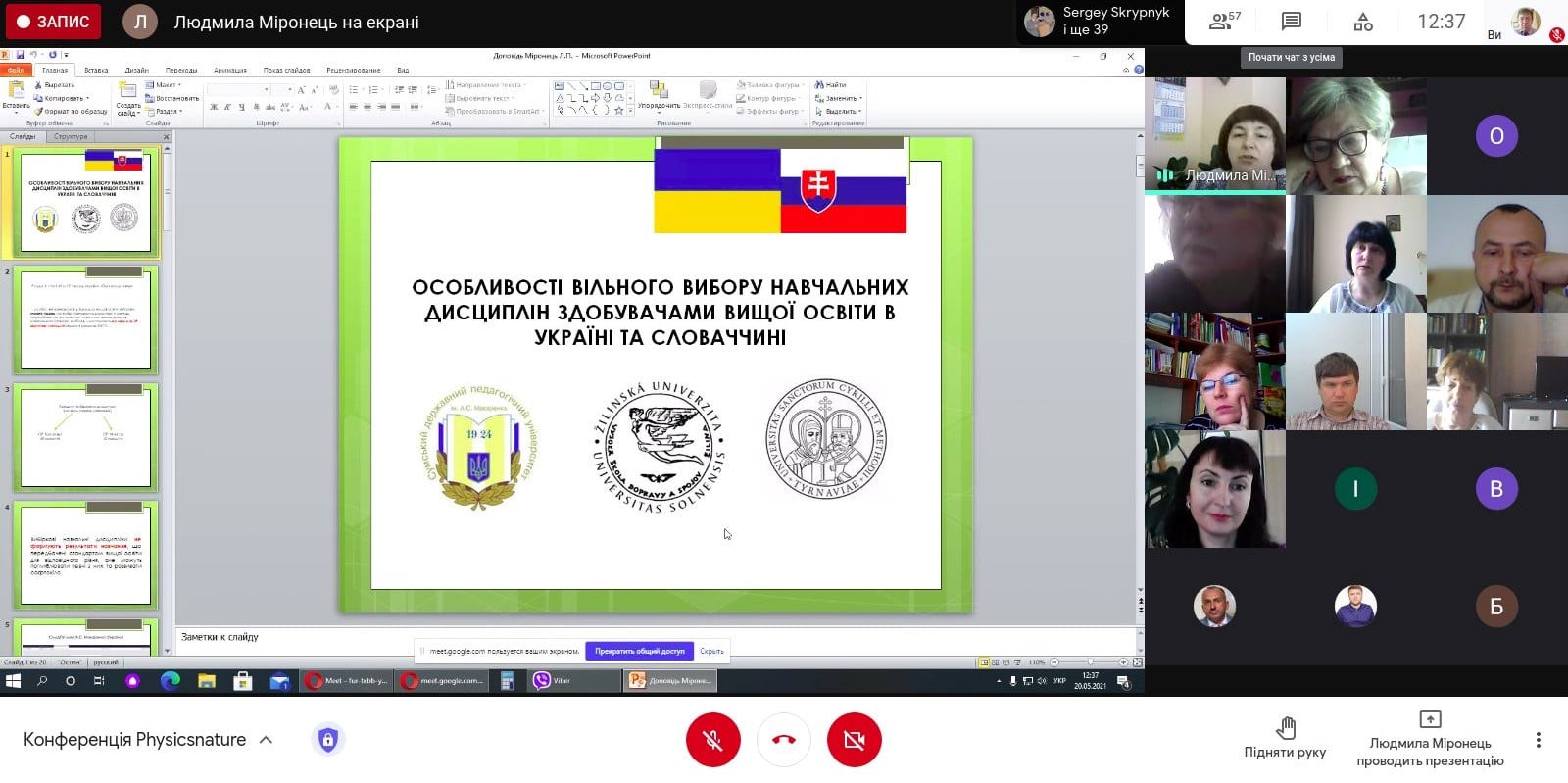
Task: Raise your hand in the meeting
Action: [x=1285, y=739]
